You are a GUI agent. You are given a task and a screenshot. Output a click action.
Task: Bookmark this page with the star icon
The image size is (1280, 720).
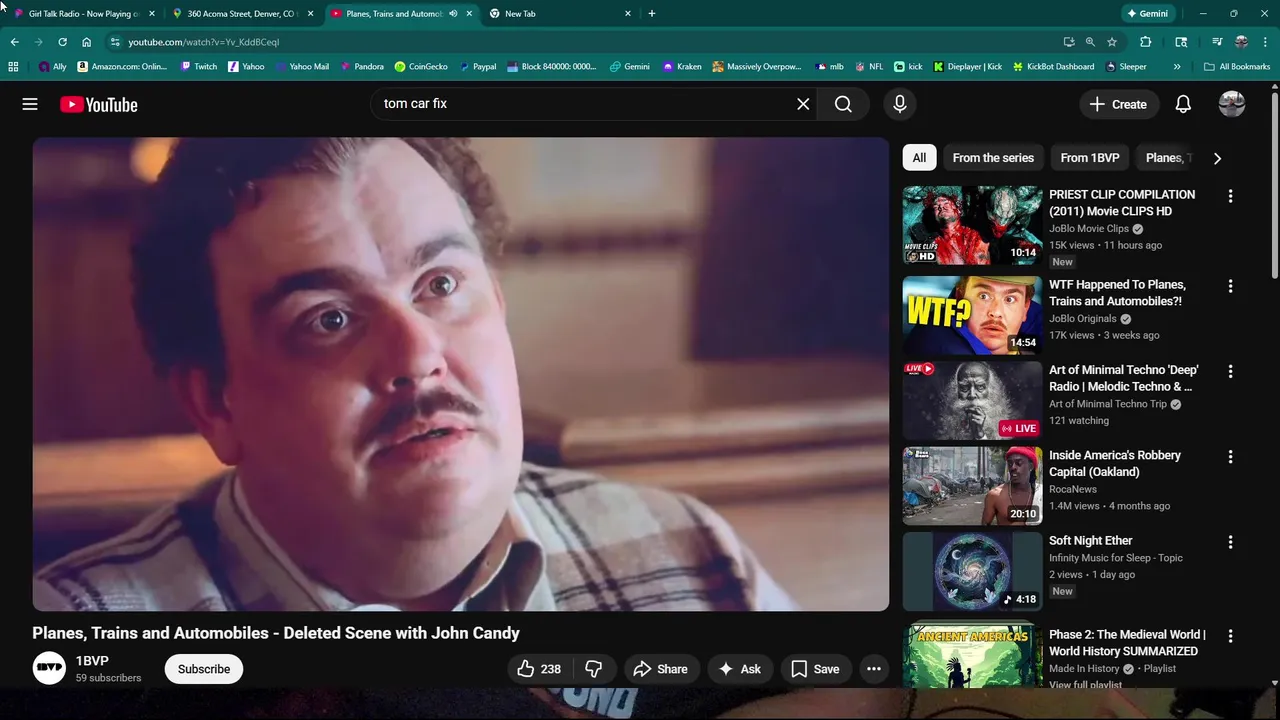[x=1111, y=42]
